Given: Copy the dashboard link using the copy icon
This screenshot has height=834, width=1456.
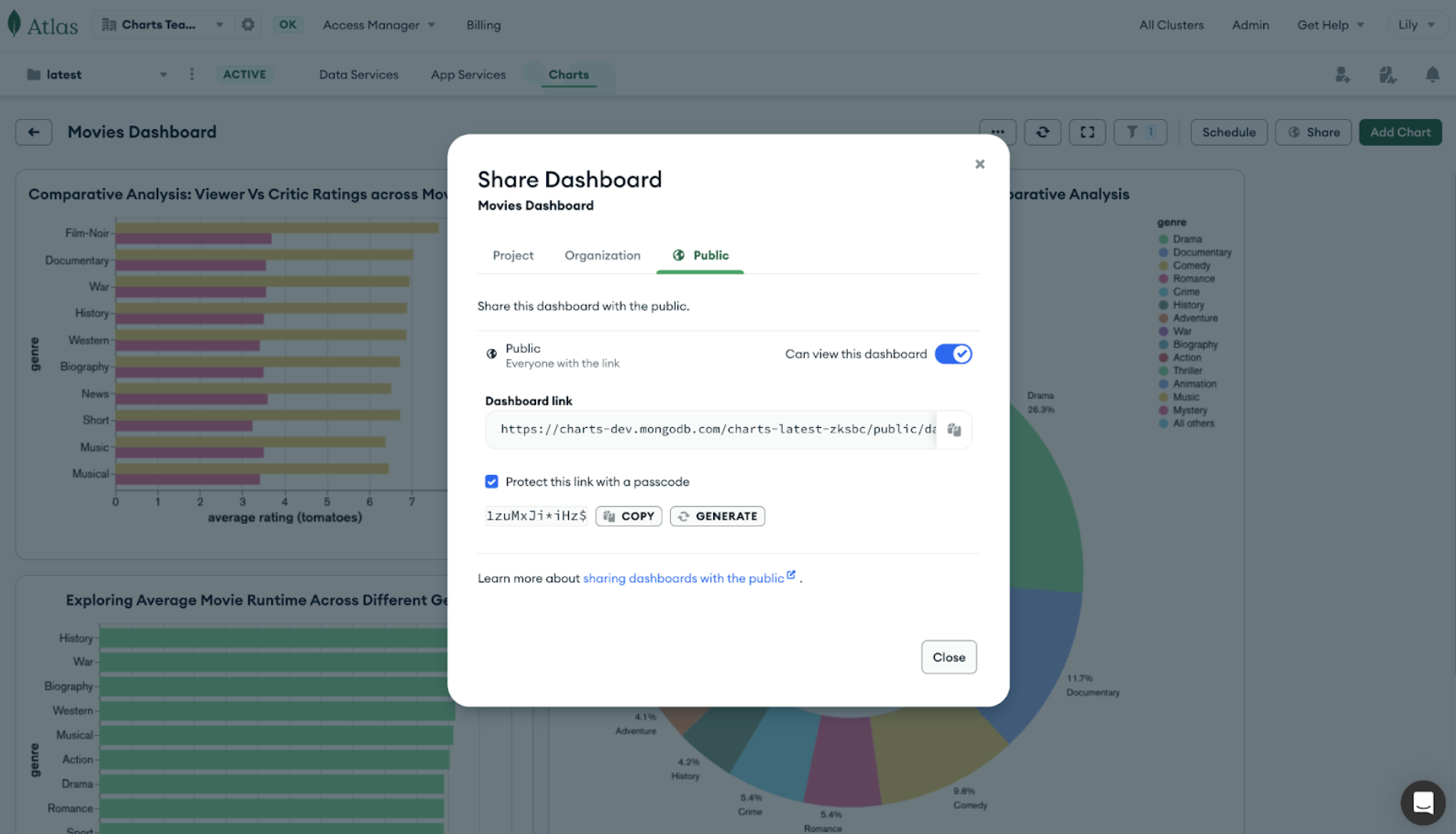Looking at the screenshot, I should coord(954,430).
